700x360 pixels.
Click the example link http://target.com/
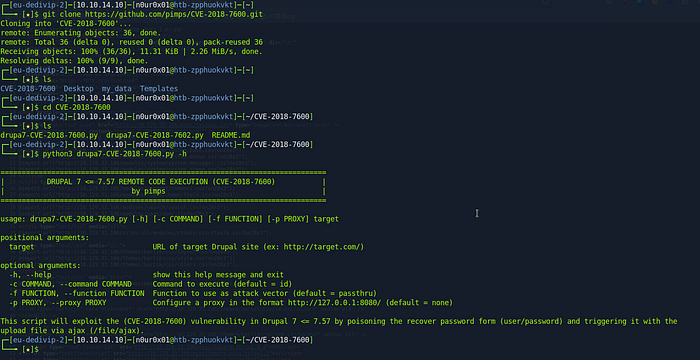pos(322,247)
